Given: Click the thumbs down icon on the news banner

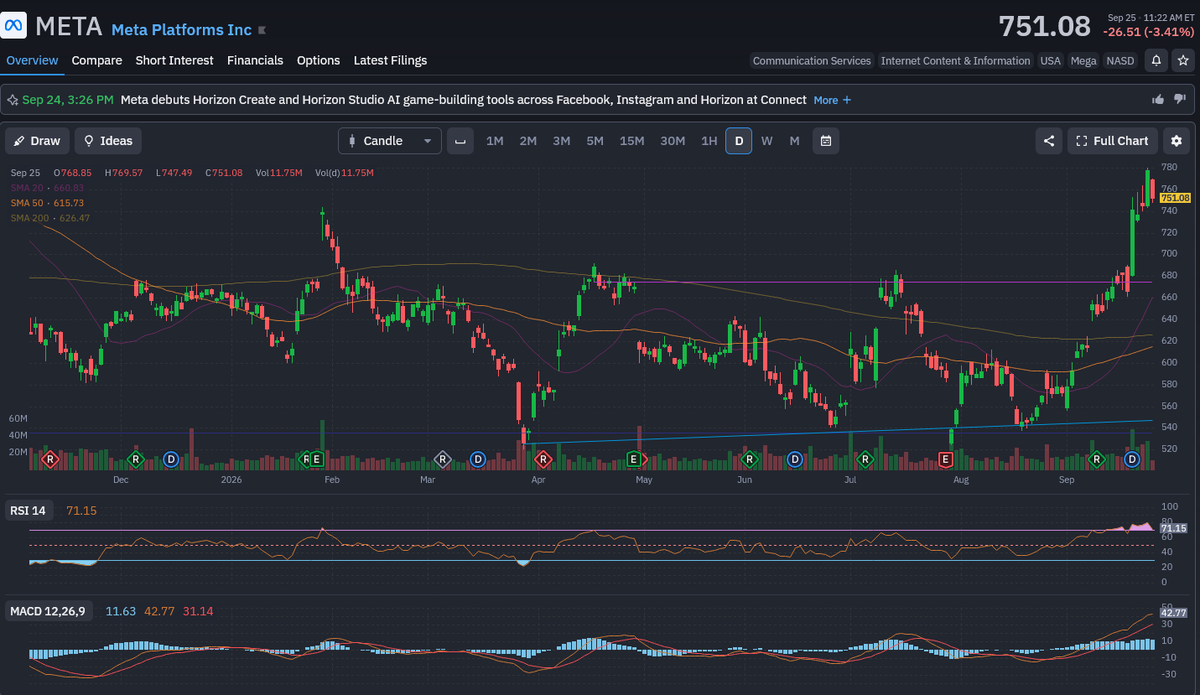Looking at the screenshot, I should coord(1180,99).
